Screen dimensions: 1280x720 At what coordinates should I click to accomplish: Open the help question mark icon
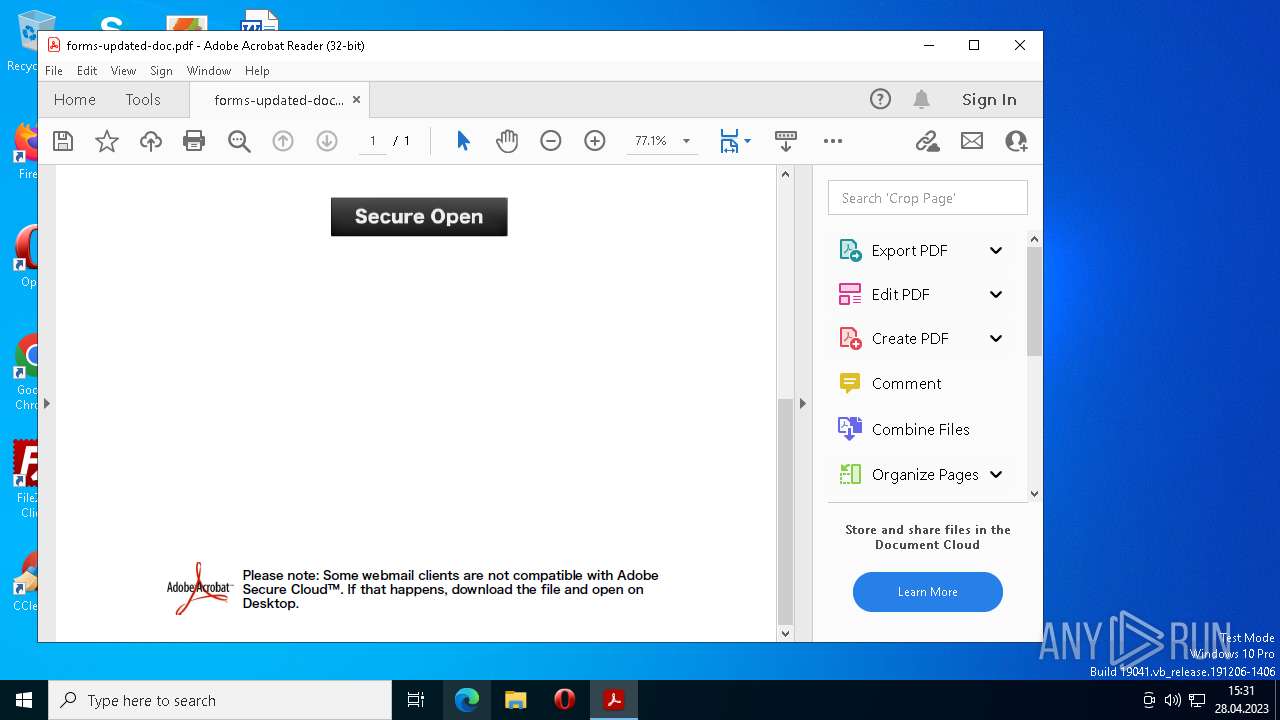point(880,99)
